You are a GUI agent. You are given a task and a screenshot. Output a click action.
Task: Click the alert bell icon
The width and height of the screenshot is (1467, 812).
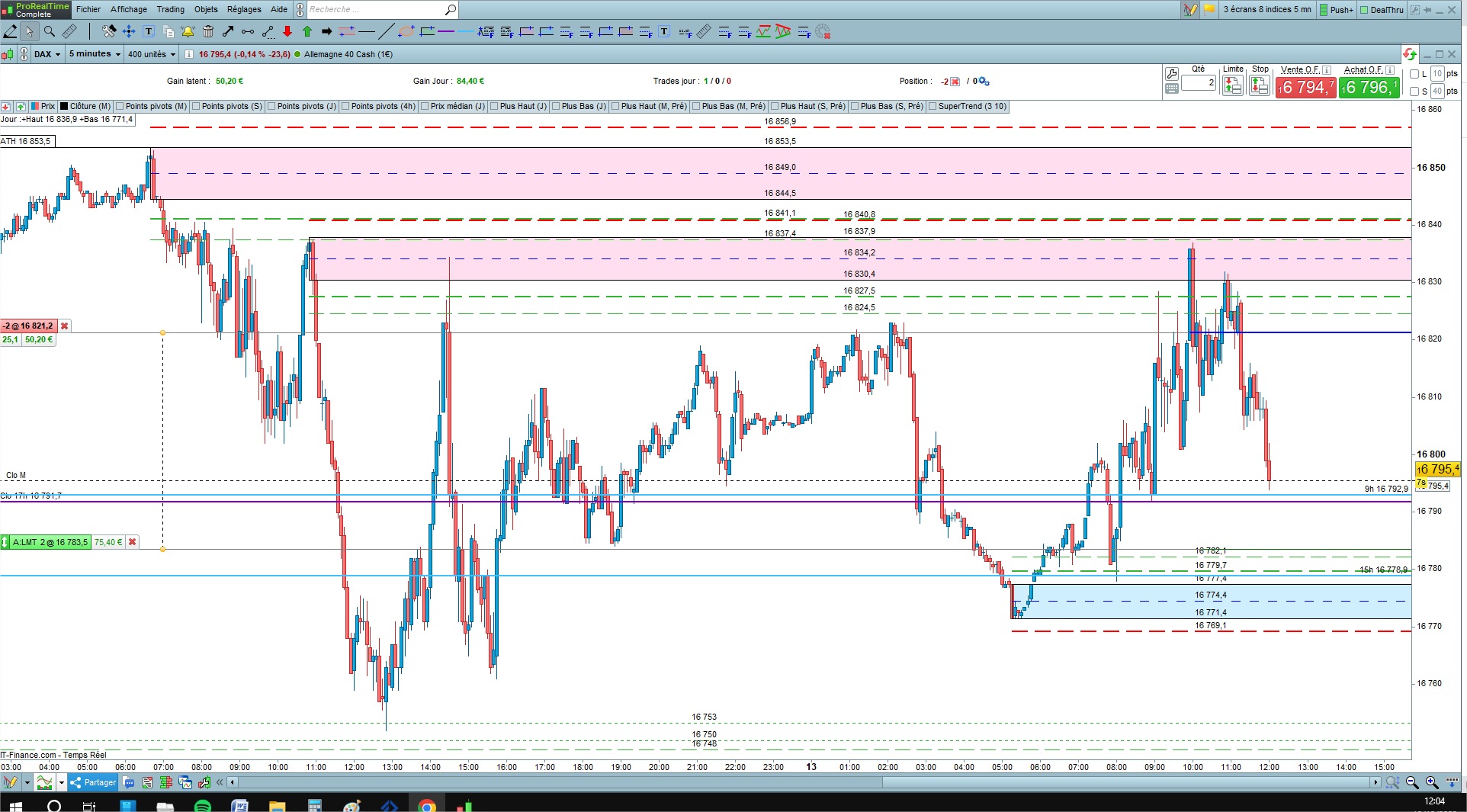[x=188, y=31]
